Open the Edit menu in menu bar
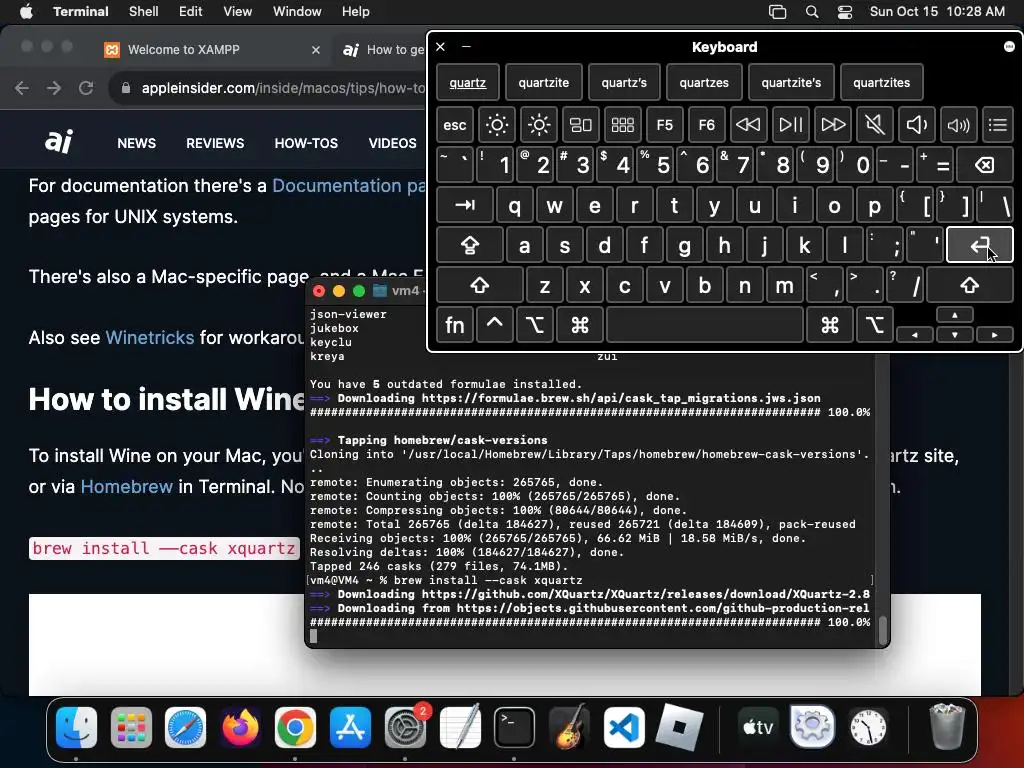 coord(191,12)
